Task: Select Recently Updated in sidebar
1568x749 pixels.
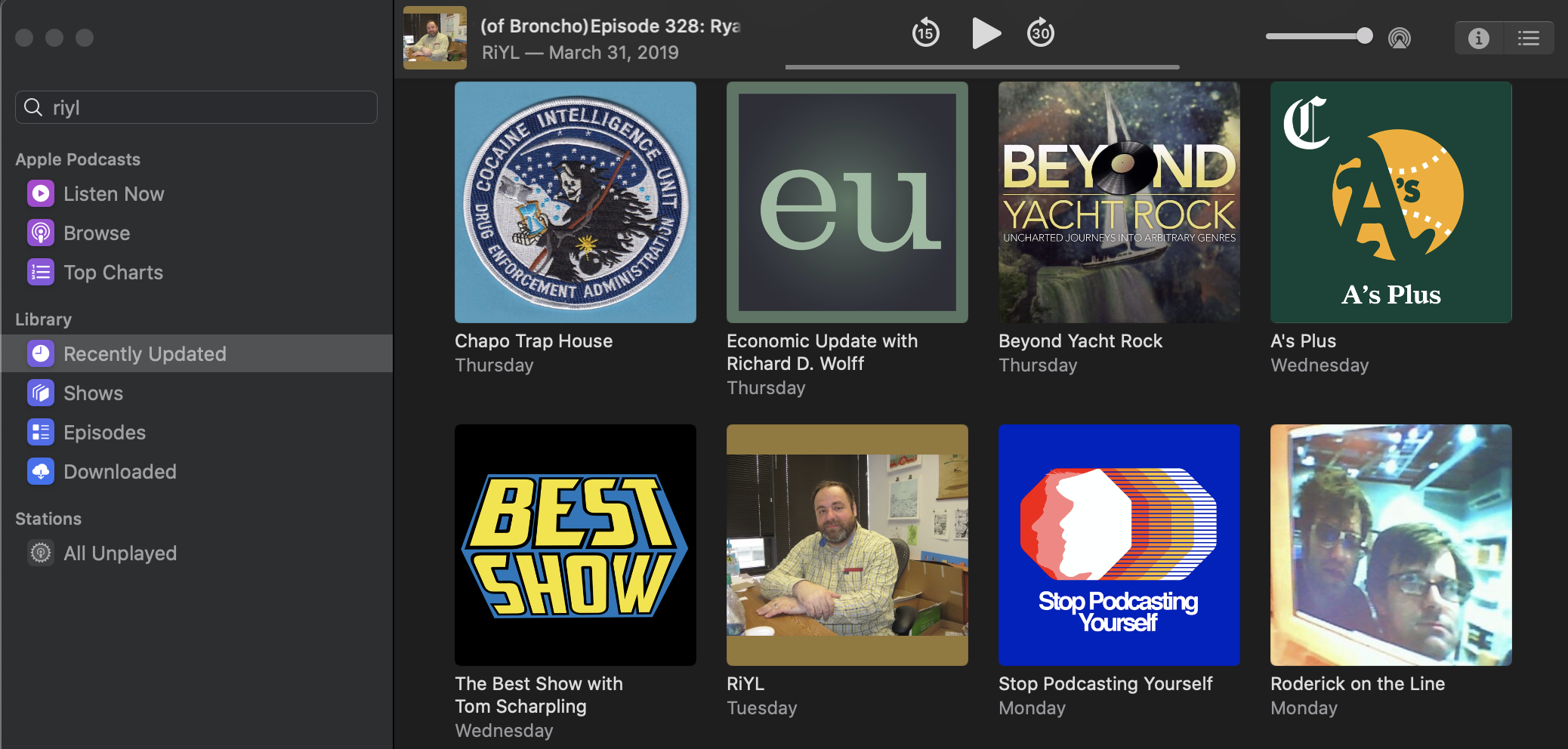Action: [x=144, y=354]
